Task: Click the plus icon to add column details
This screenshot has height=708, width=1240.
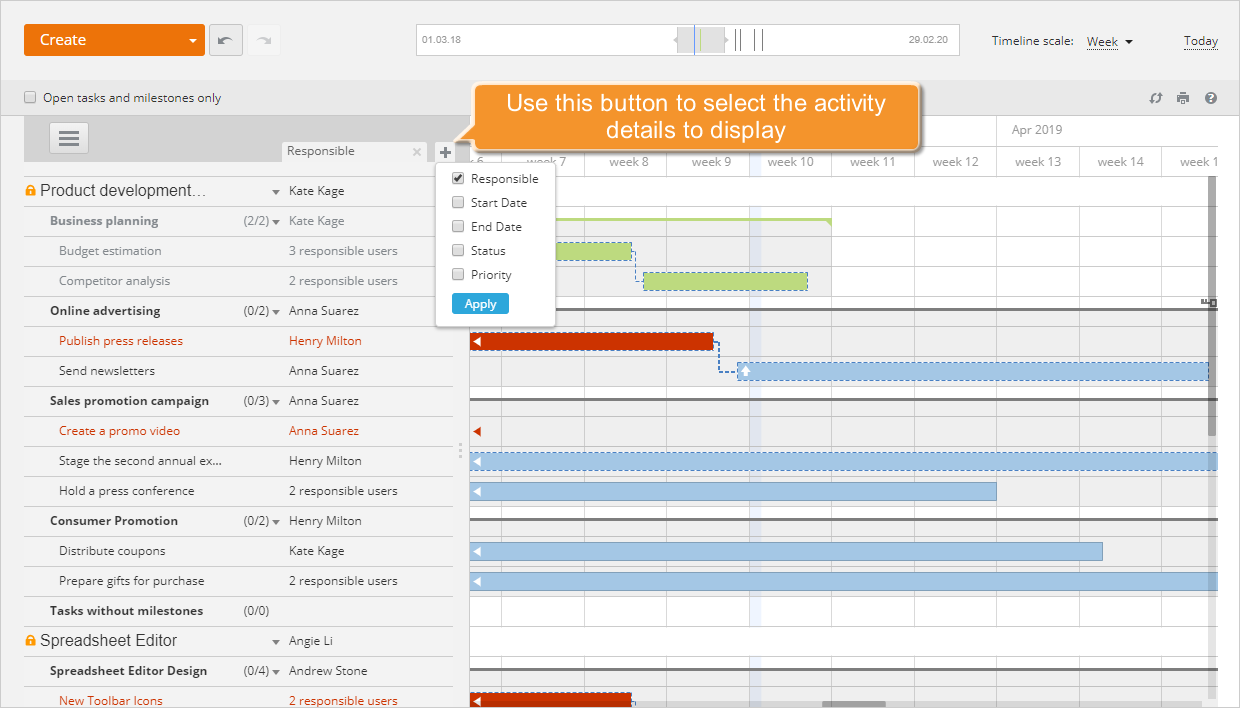Action: click(x=446, y=151)
